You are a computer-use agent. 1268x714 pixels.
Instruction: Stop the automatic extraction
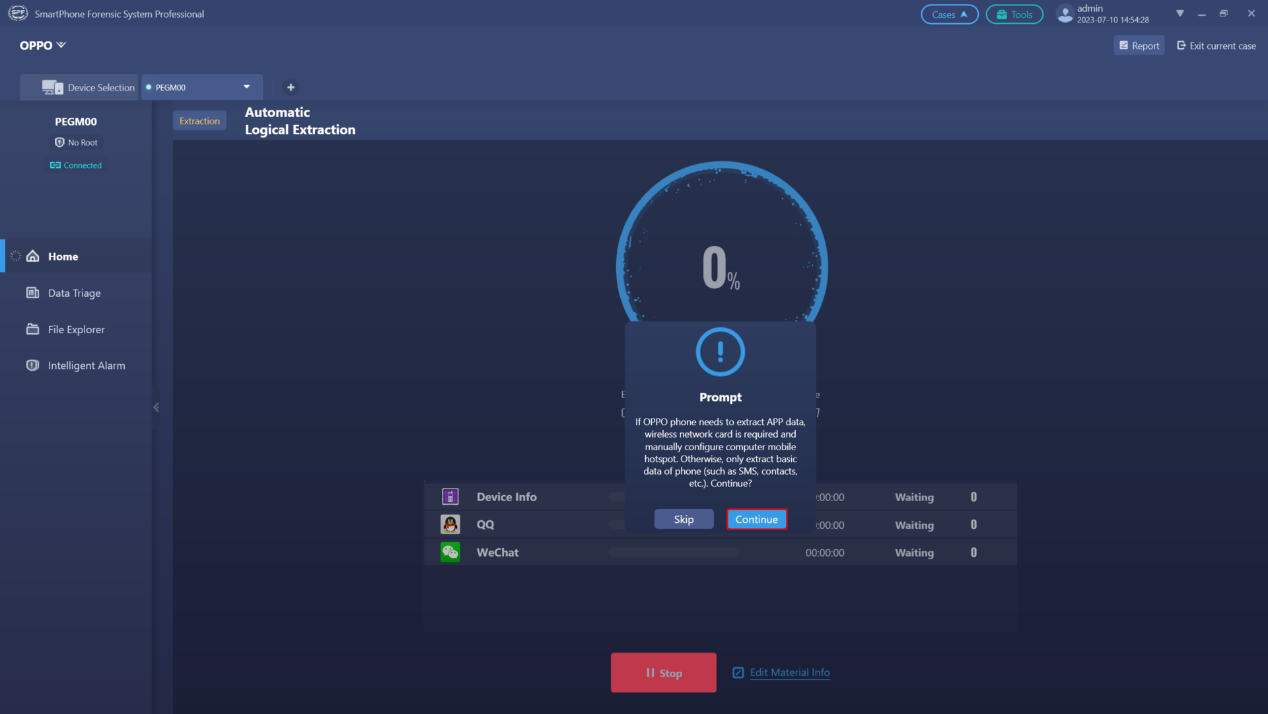coord(664,673)
